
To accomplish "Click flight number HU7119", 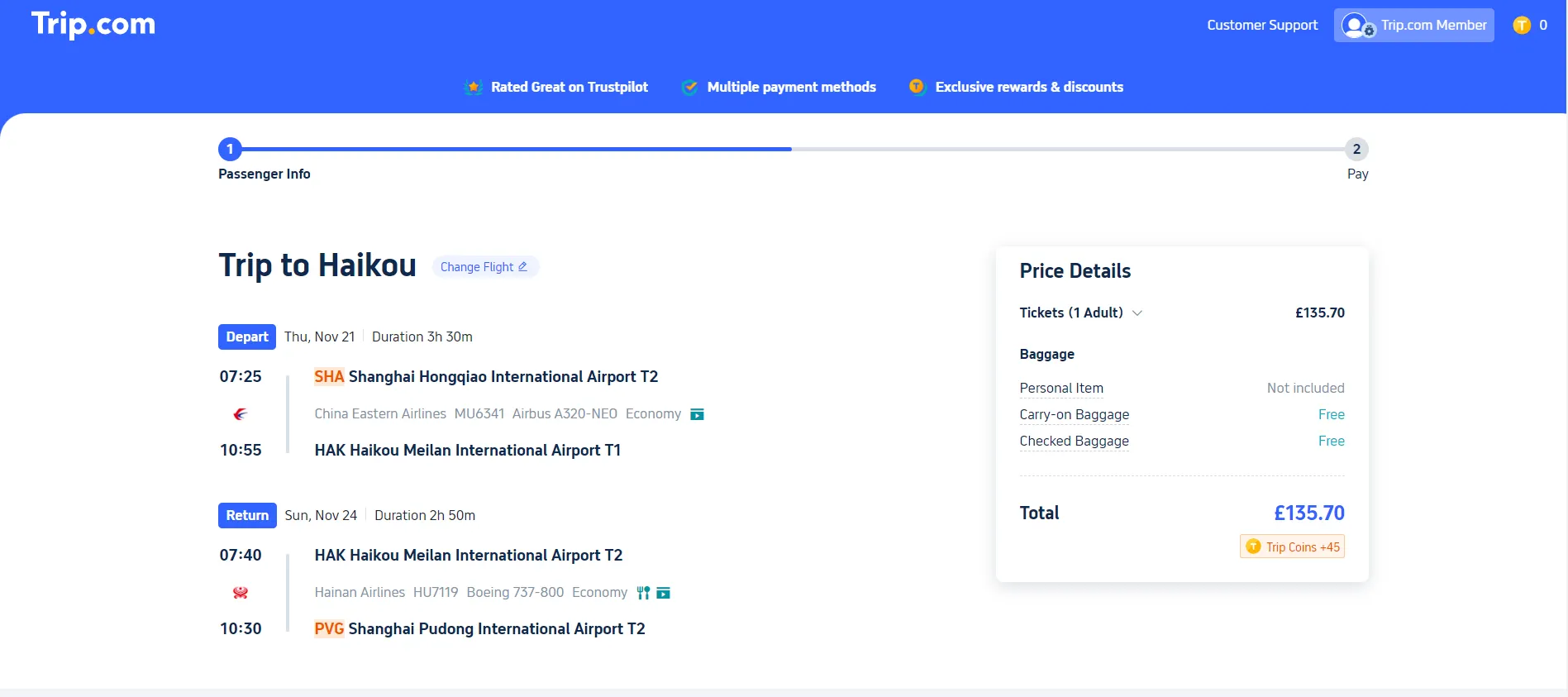I will point(436,592).
